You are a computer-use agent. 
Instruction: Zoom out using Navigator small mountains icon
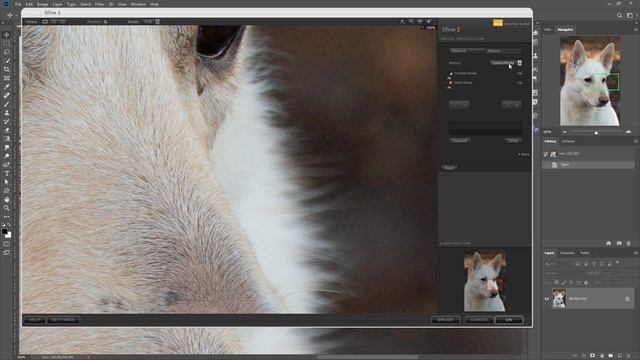(564, 132)
